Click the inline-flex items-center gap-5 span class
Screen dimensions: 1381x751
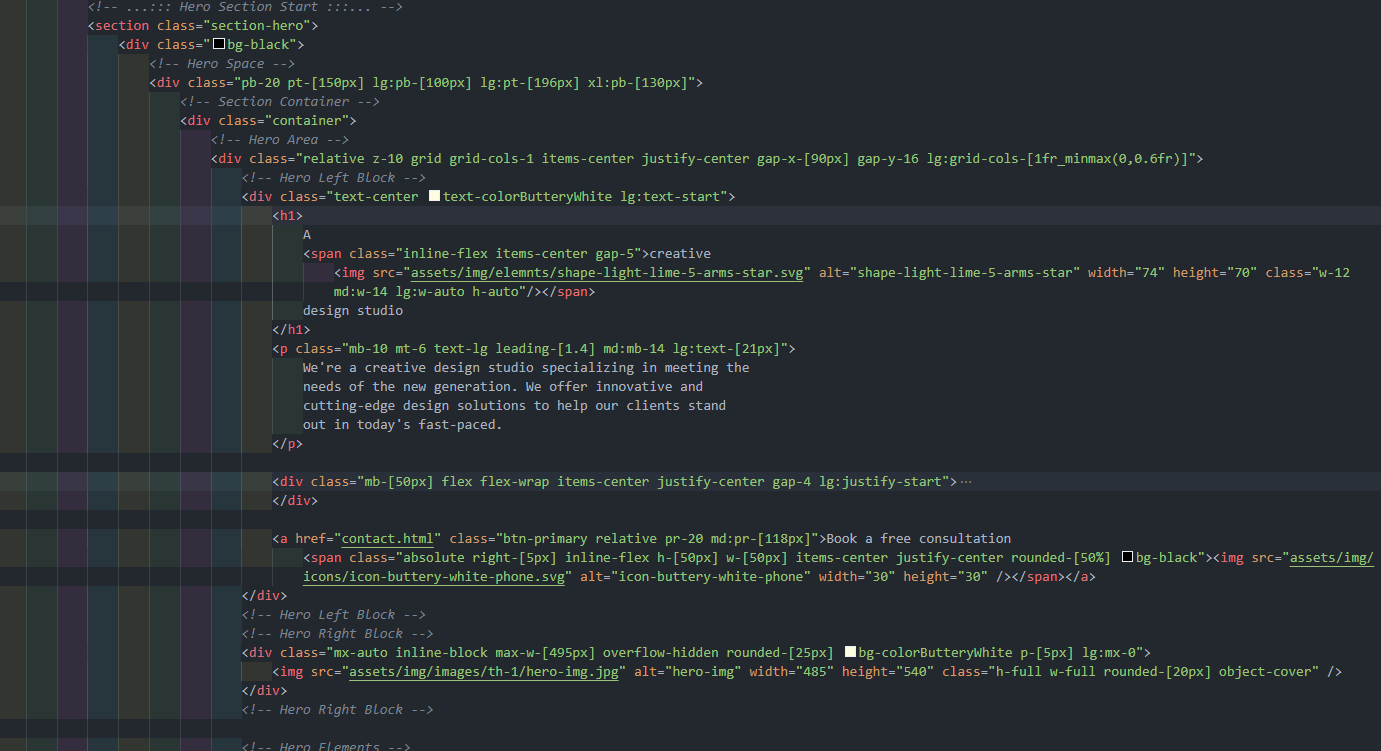(x=518, y=254)
